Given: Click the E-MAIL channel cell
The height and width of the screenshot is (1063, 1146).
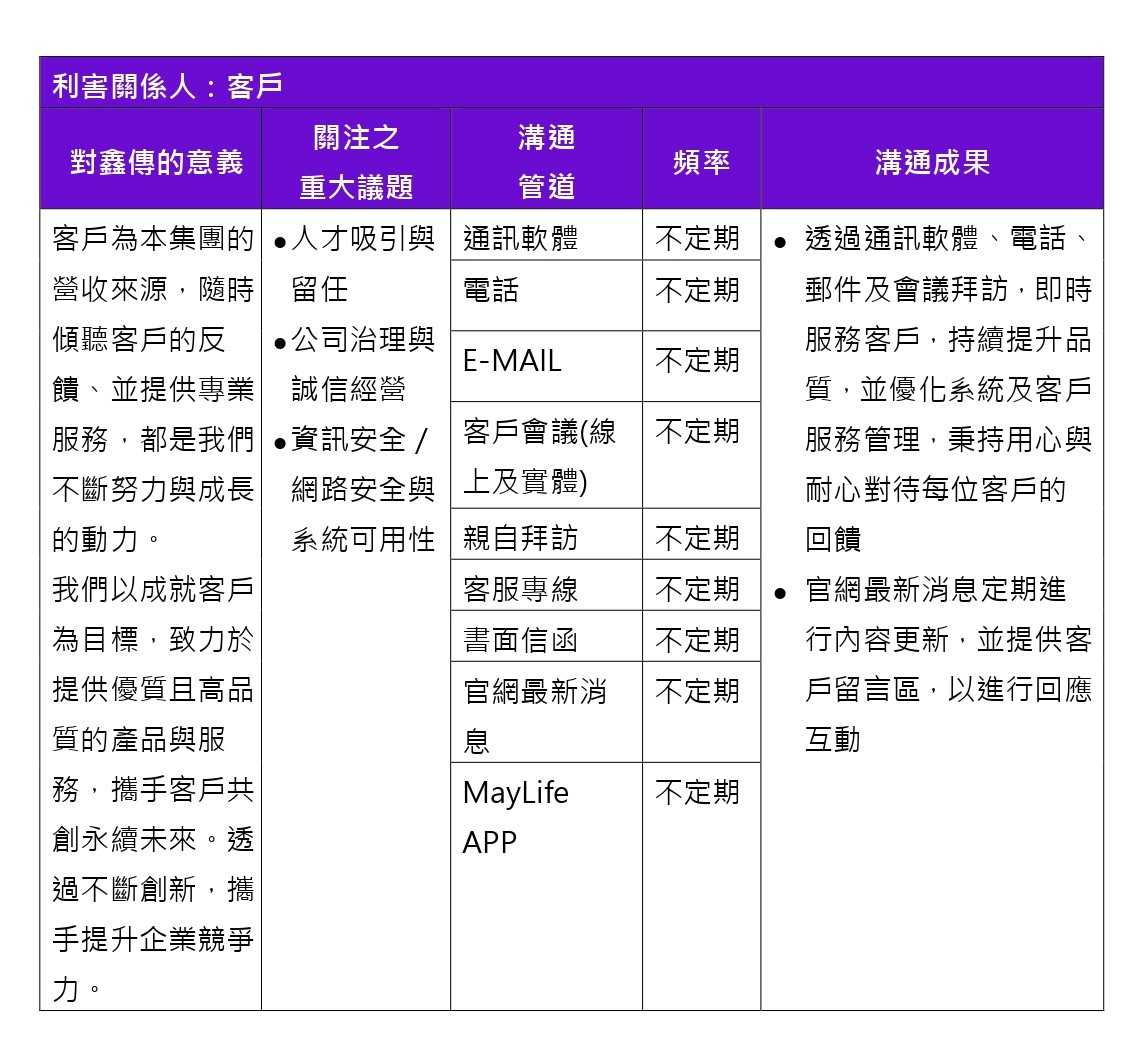Looking at the screenshot, I should [x=512, y=361].
